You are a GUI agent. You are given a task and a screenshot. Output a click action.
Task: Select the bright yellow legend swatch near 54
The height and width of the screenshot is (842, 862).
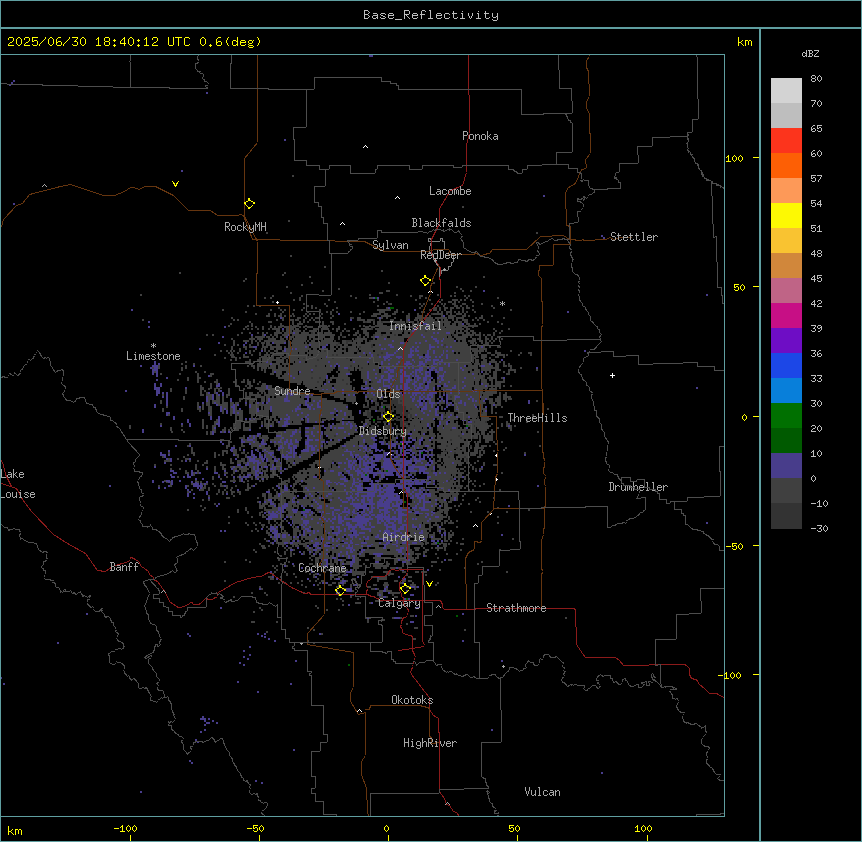[x=786, y=215]
